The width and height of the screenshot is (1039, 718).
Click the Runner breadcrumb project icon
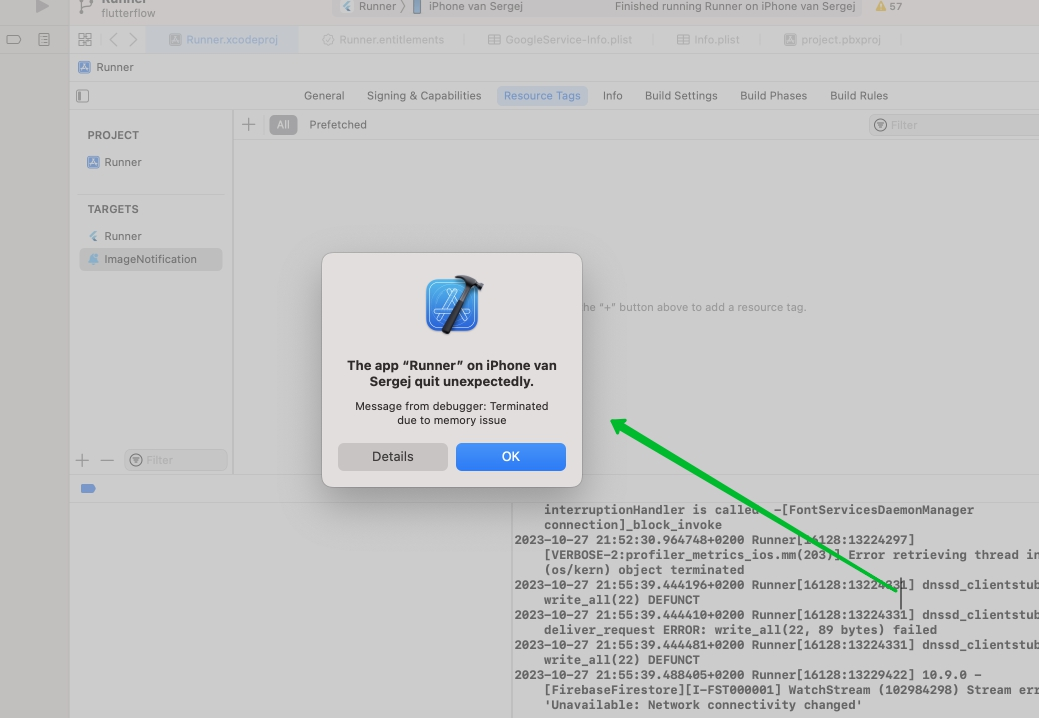coord(84,67)
